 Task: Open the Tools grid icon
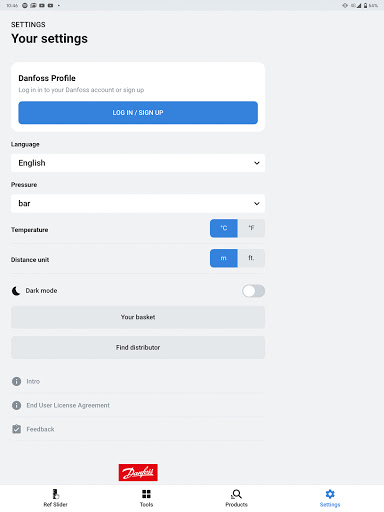(x=146, y=494)
